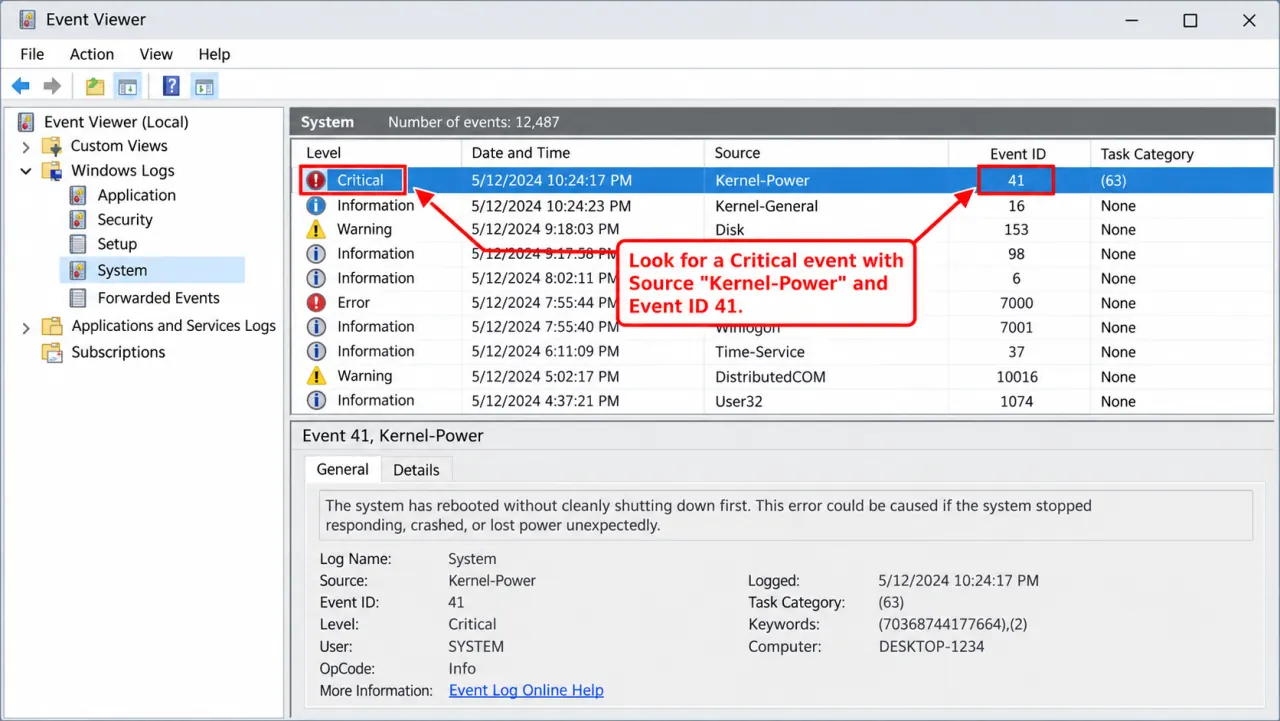
Task: Select Forwarded Events in the tree
Action: [x=158, y=298]
